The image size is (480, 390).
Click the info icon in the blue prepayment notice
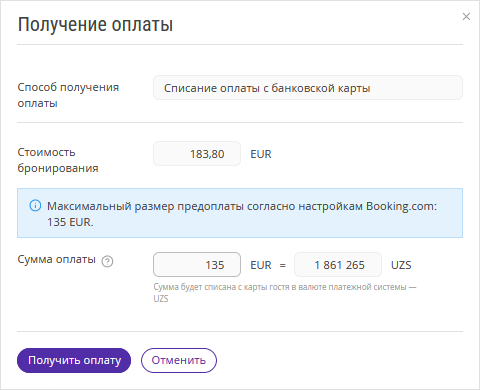click(35, 206)
